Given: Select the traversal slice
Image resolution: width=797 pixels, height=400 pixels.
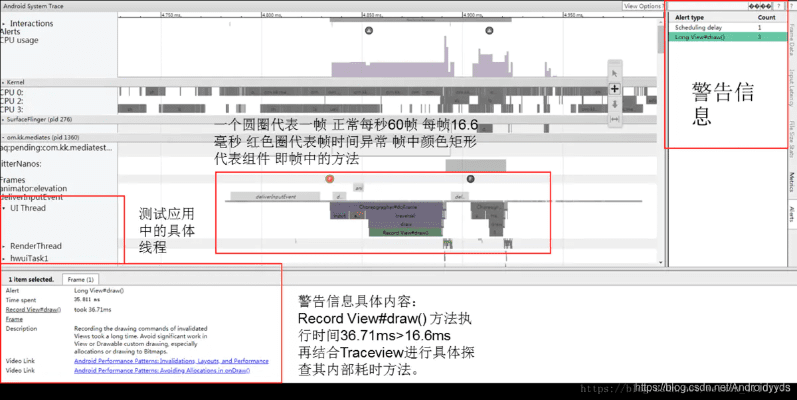Looking at the screenshot, I should point(405,216).
